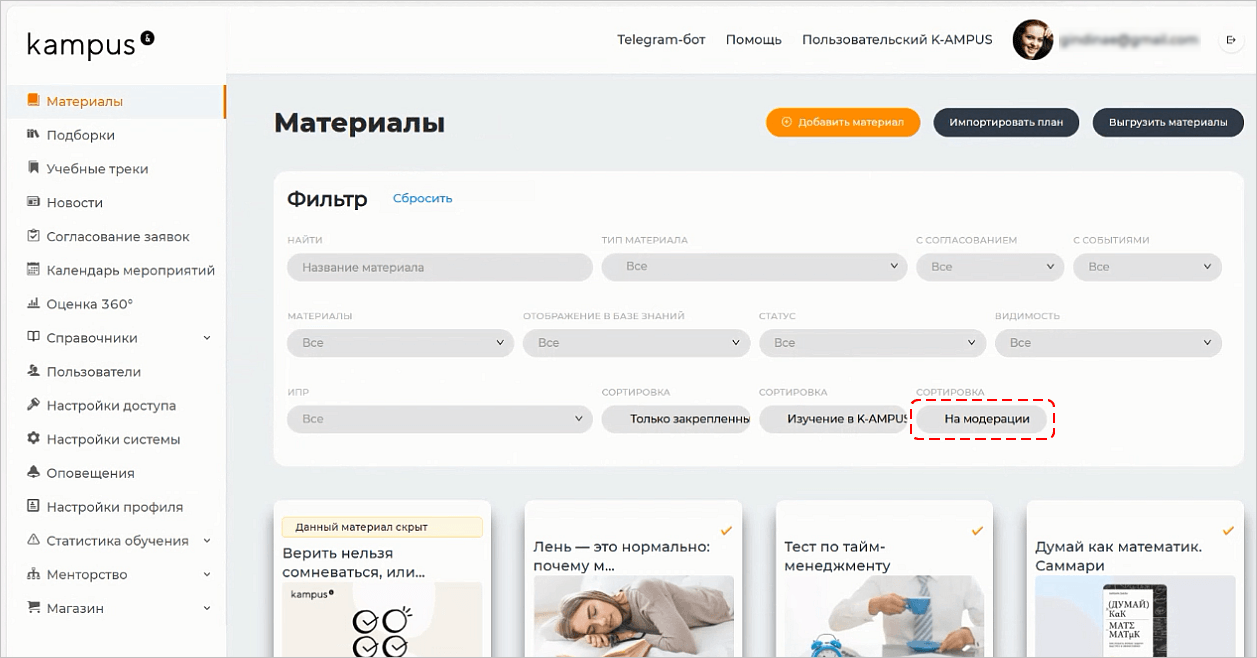1257x658 pixels.
Task: Click the logout icon top right
Action: click(x=1231, y=38)
